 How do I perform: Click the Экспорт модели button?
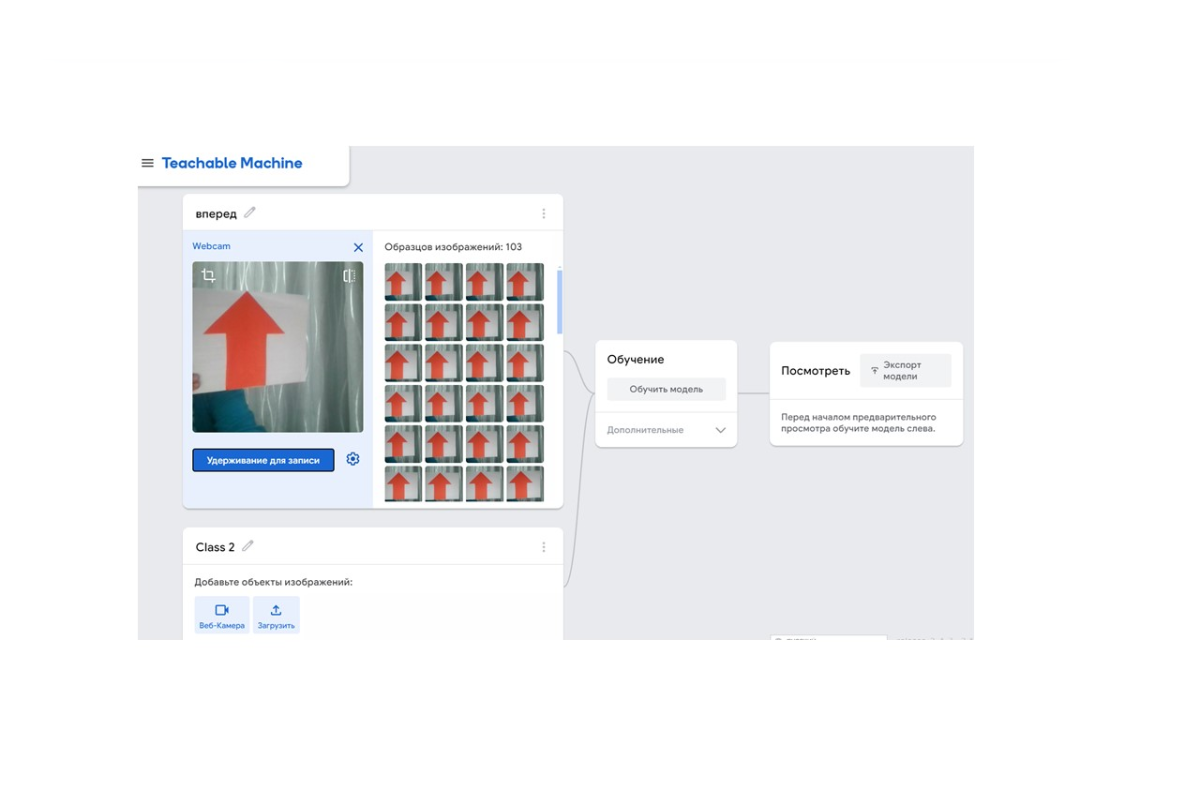pyautogui.click(x=905, y=370)
